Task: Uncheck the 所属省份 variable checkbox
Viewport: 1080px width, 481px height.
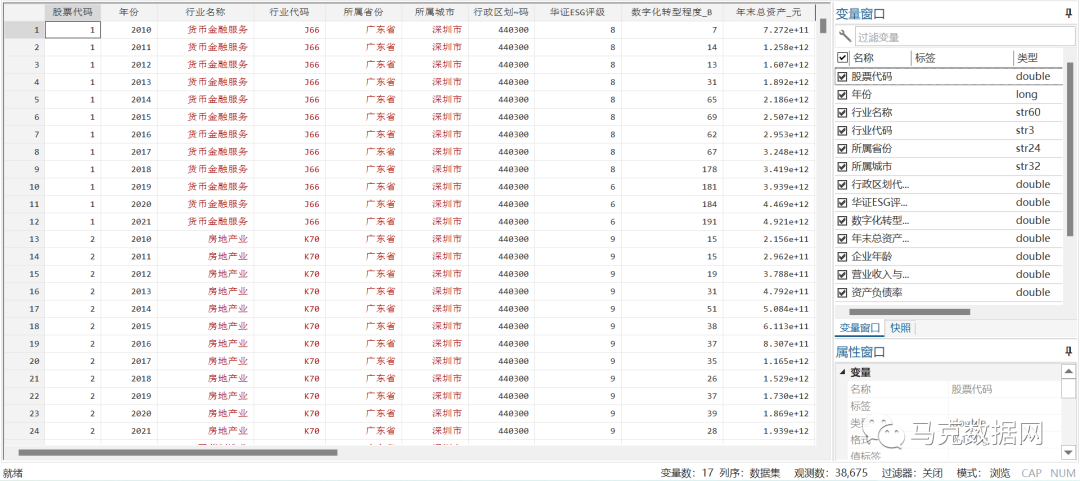Action: [842, 148]
